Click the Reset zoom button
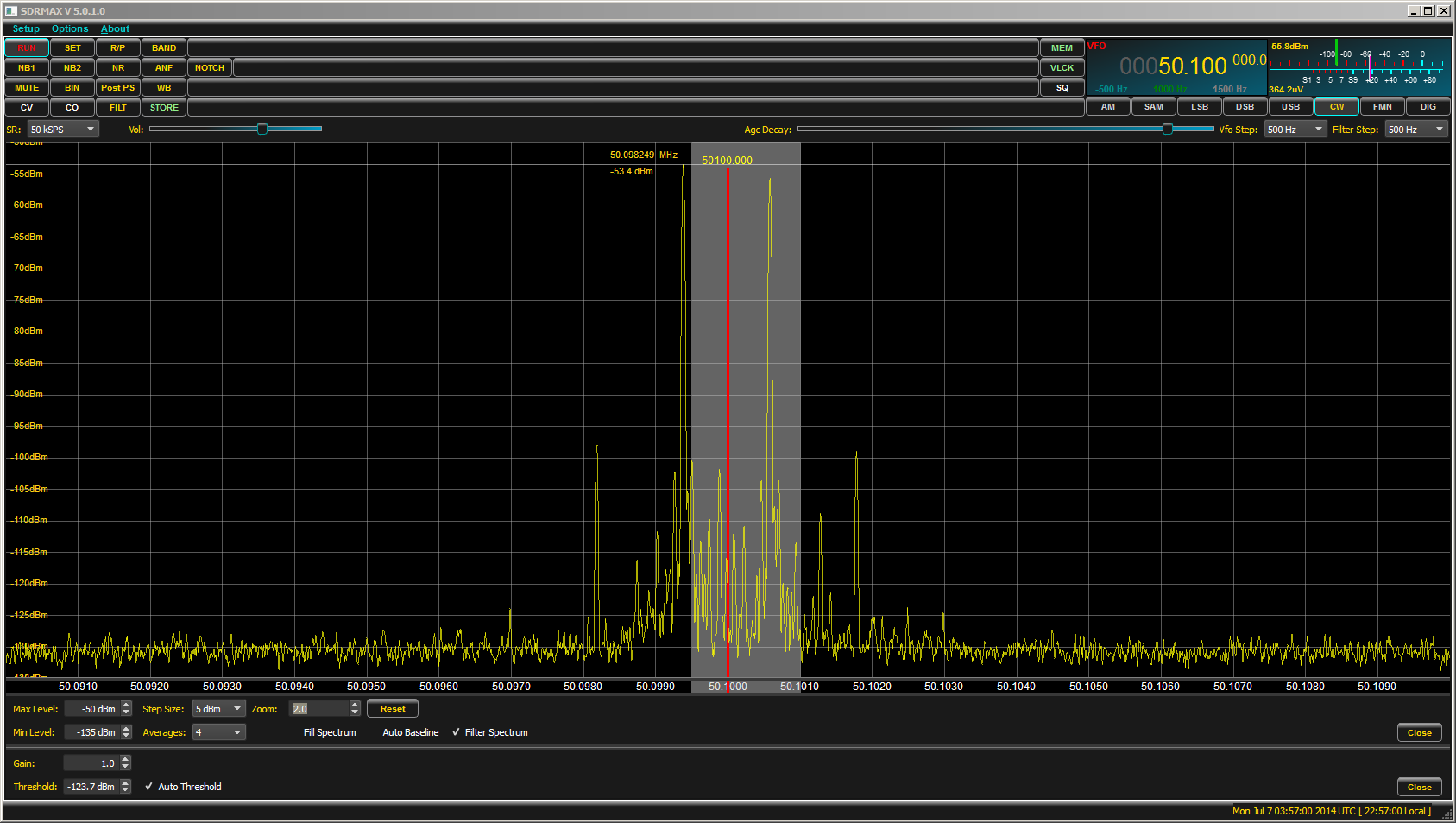 (x=393, y=709)
